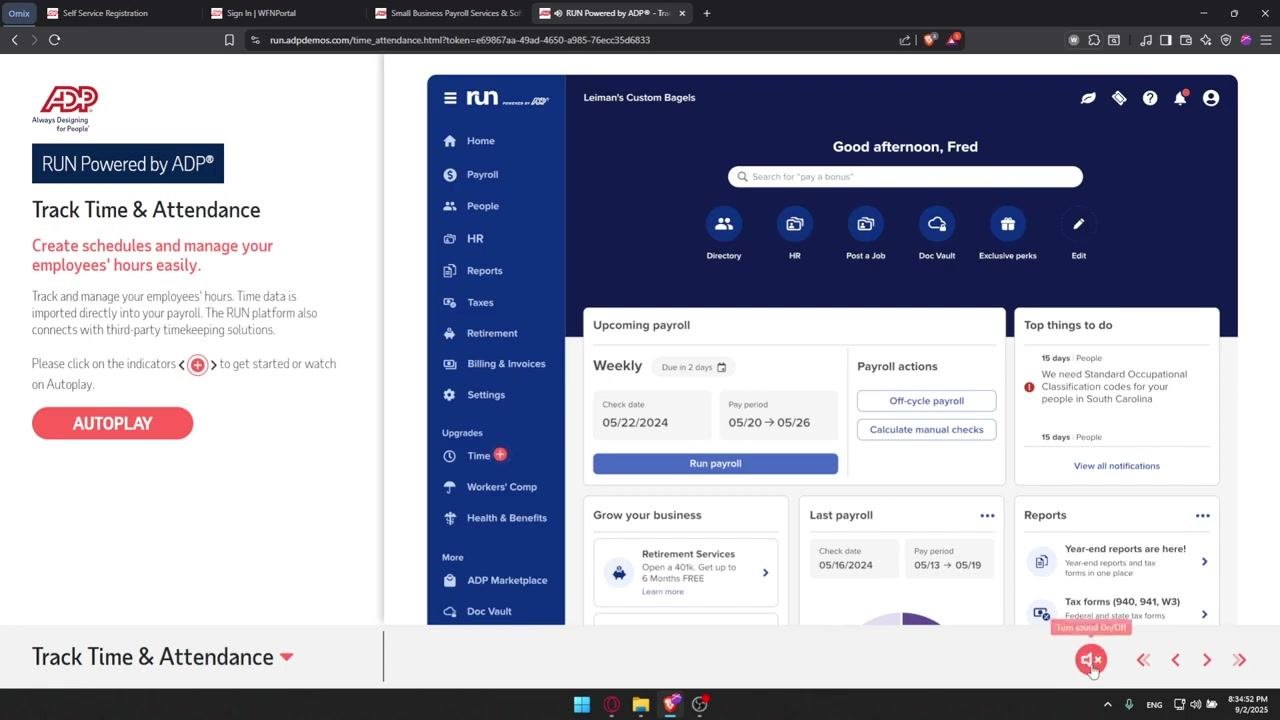The image size is (1280, 720).
Task: Open the user profile icon
Action: (x=1211, y=98)
